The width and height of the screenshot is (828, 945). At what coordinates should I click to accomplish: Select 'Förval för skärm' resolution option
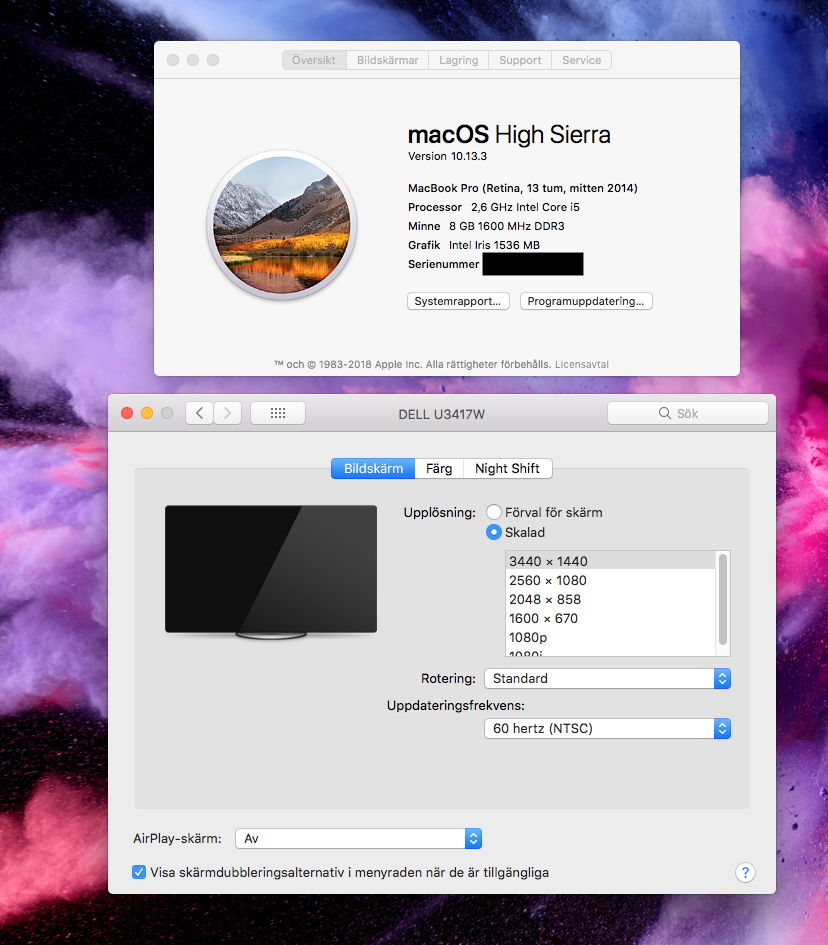[x=494, y=512]
